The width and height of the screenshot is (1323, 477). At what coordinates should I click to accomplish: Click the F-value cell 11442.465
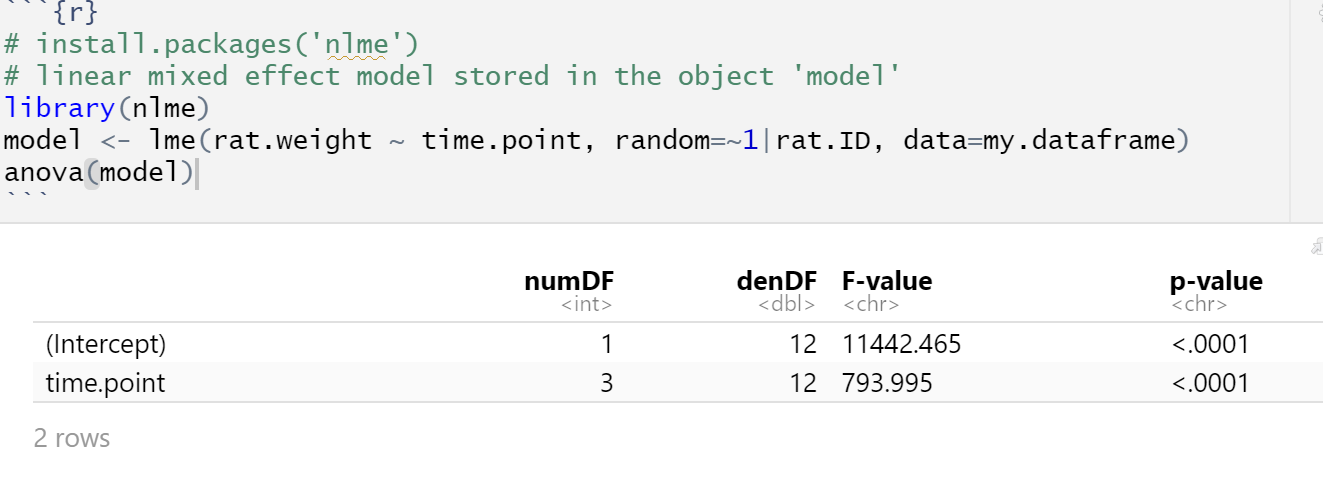[902, 345]
